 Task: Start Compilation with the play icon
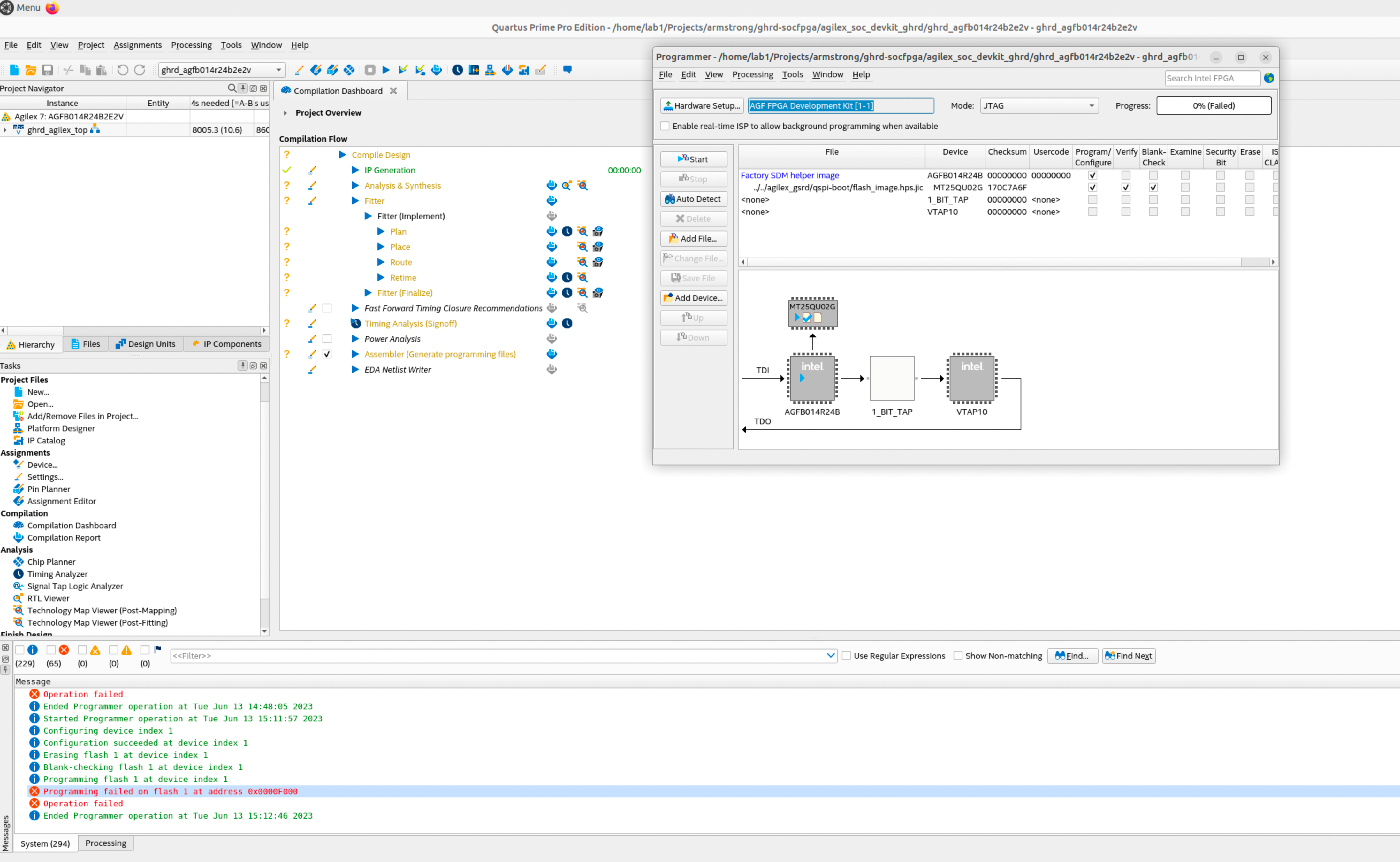point(386,70)
